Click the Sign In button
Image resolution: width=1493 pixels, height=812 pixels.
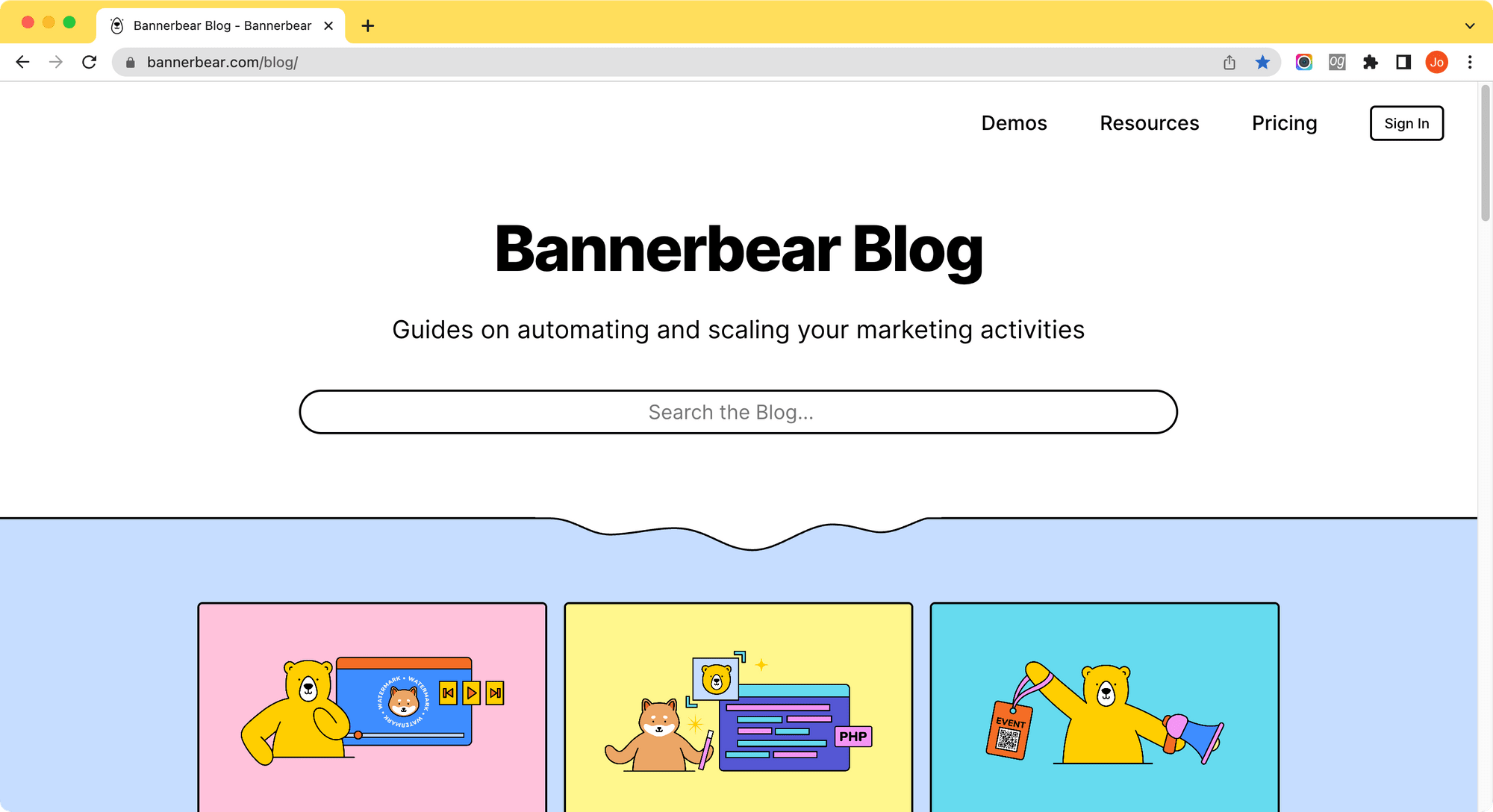click(1407, 123)
